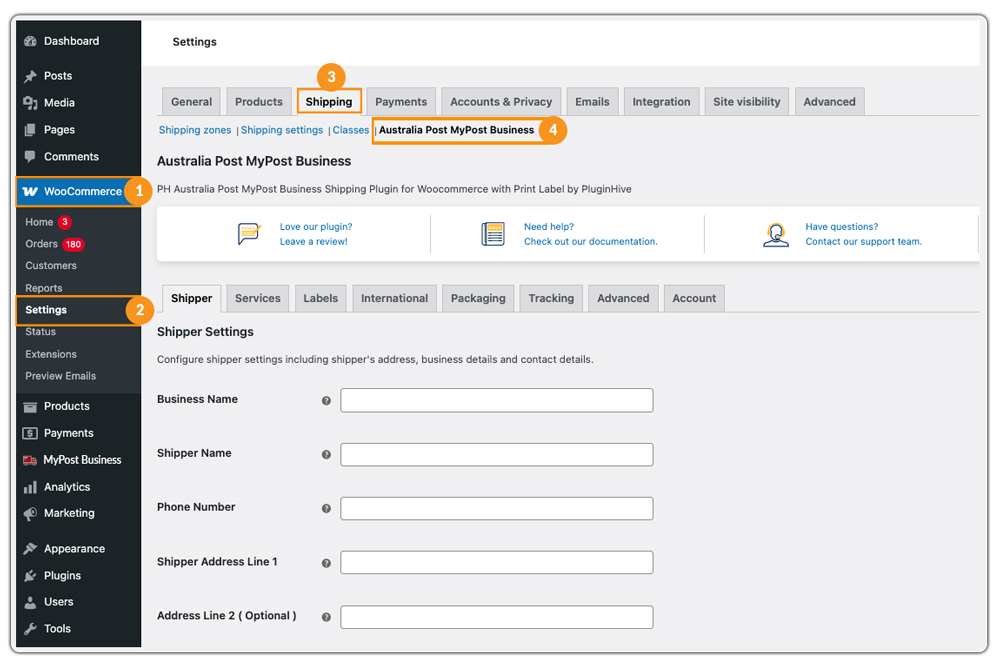1000x665 pixels.
Task: Open the Labels sub-tab
Action: click(320, 298)
